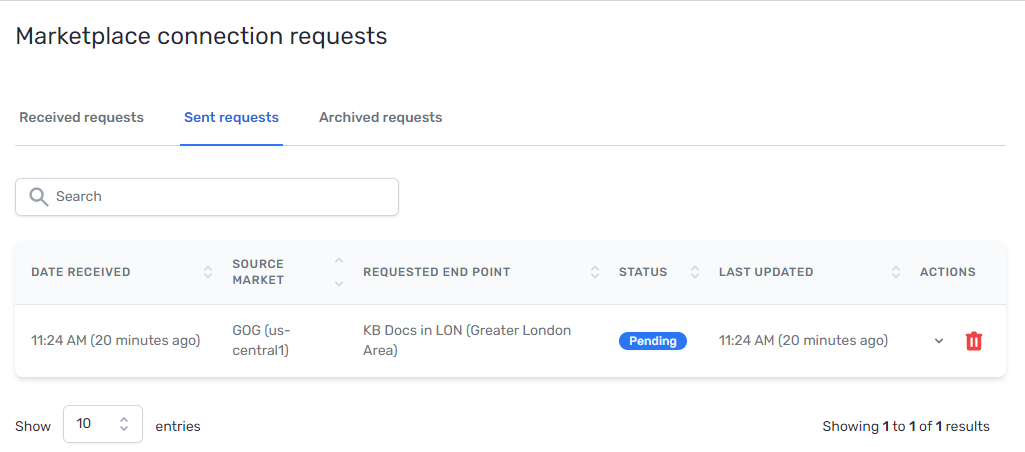
Task: Focus the Search input field
Action: (220, 197)
